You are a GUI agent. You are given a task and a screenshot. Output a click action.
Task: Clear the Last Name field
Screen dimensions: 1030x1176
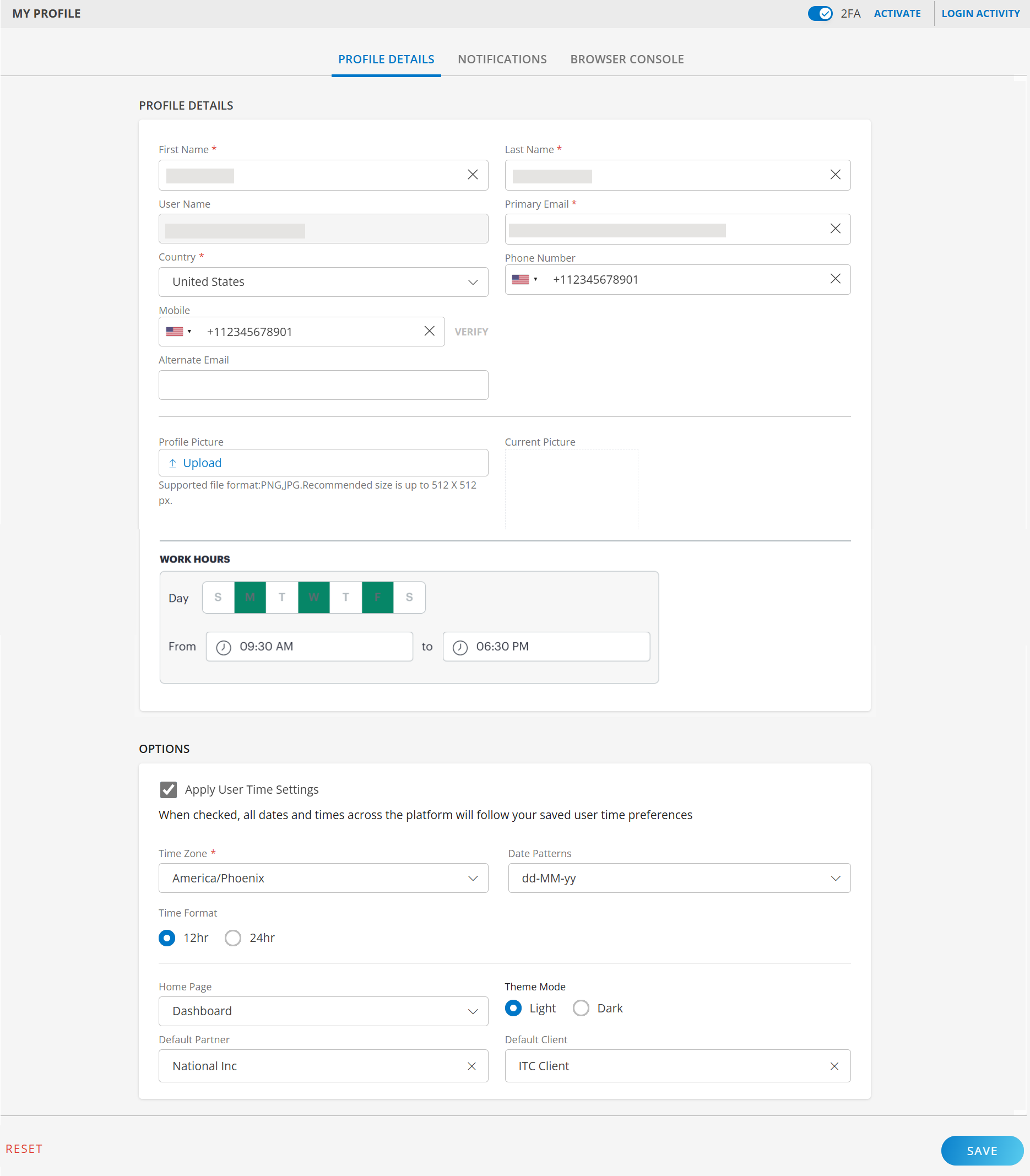(x=835, y=175)
